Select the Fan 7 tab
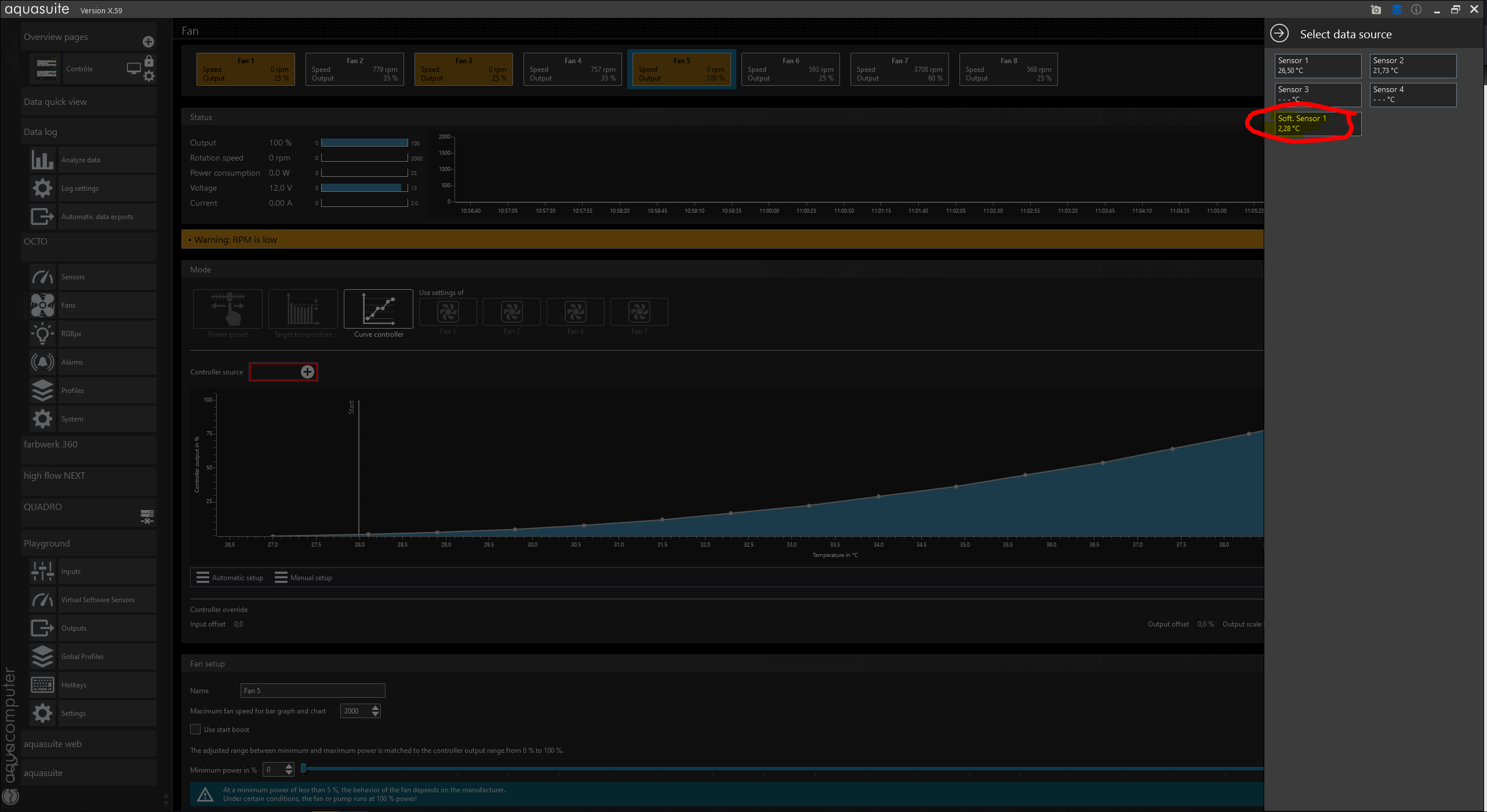Viewport: 1487px width, 812px height. (899, 69)
